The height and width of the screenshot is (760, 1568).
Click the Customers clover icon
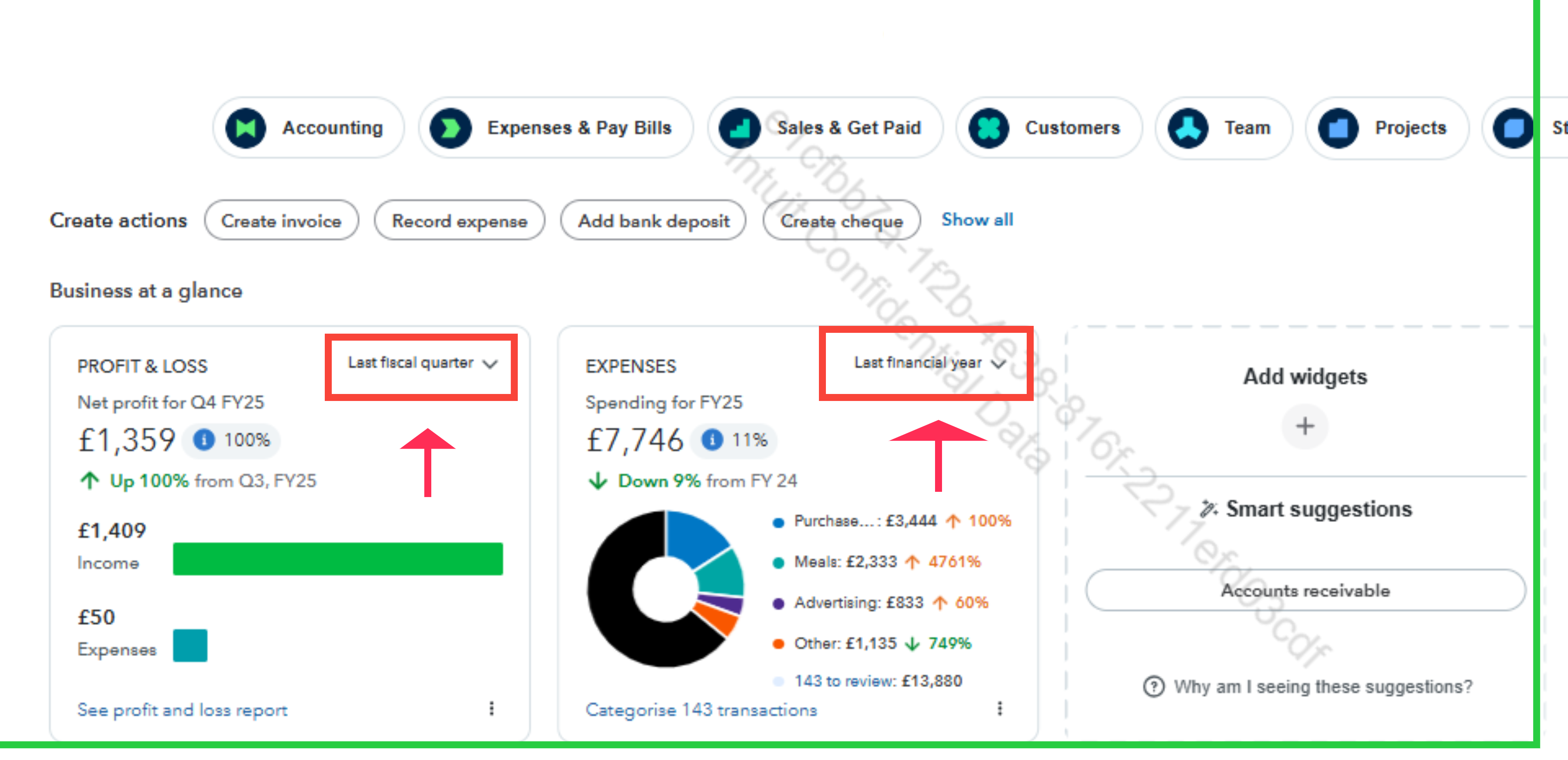tap(989, 128)
